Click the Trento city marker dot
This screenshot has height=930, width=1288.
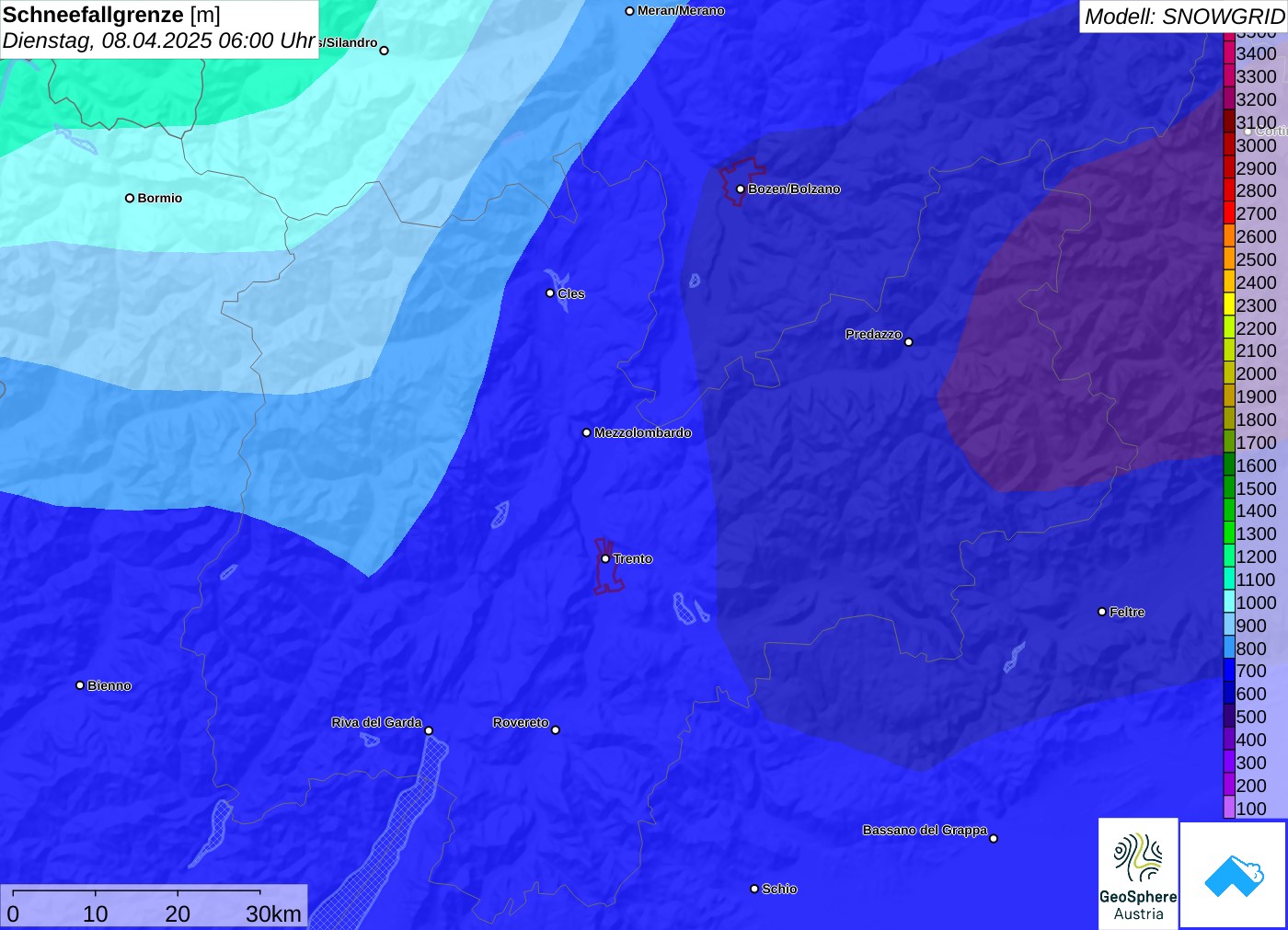[605, 558]
